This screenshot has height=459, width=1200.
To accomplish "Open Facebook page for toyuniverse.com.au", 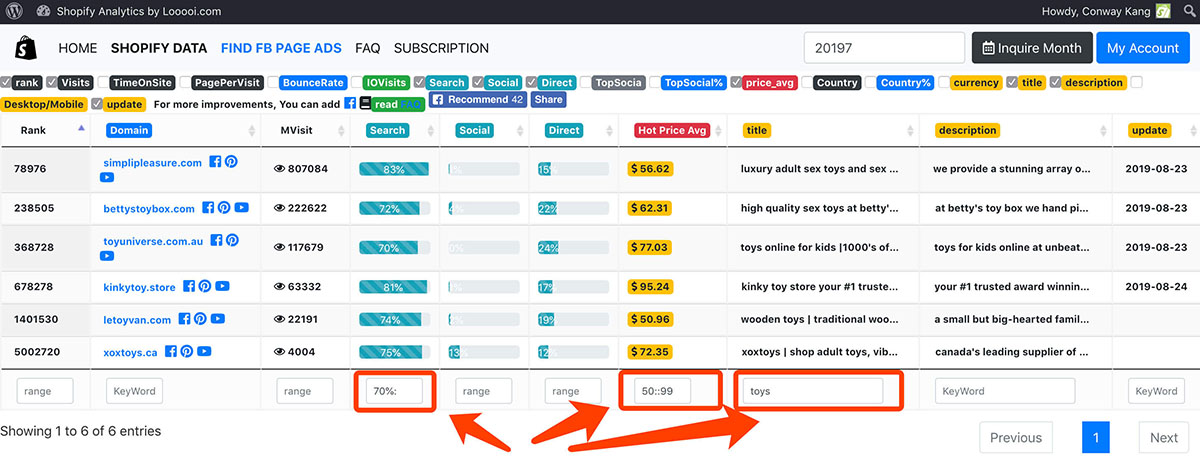I will (x=215, y=241).
